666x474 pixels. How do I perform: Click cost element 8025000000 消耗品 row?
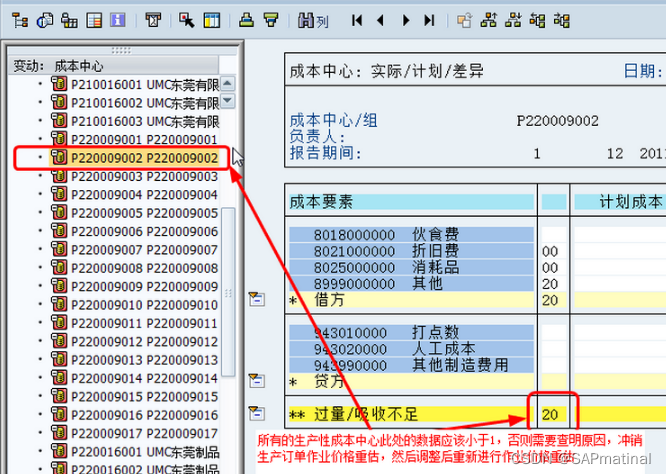click(x=411, y=267)
